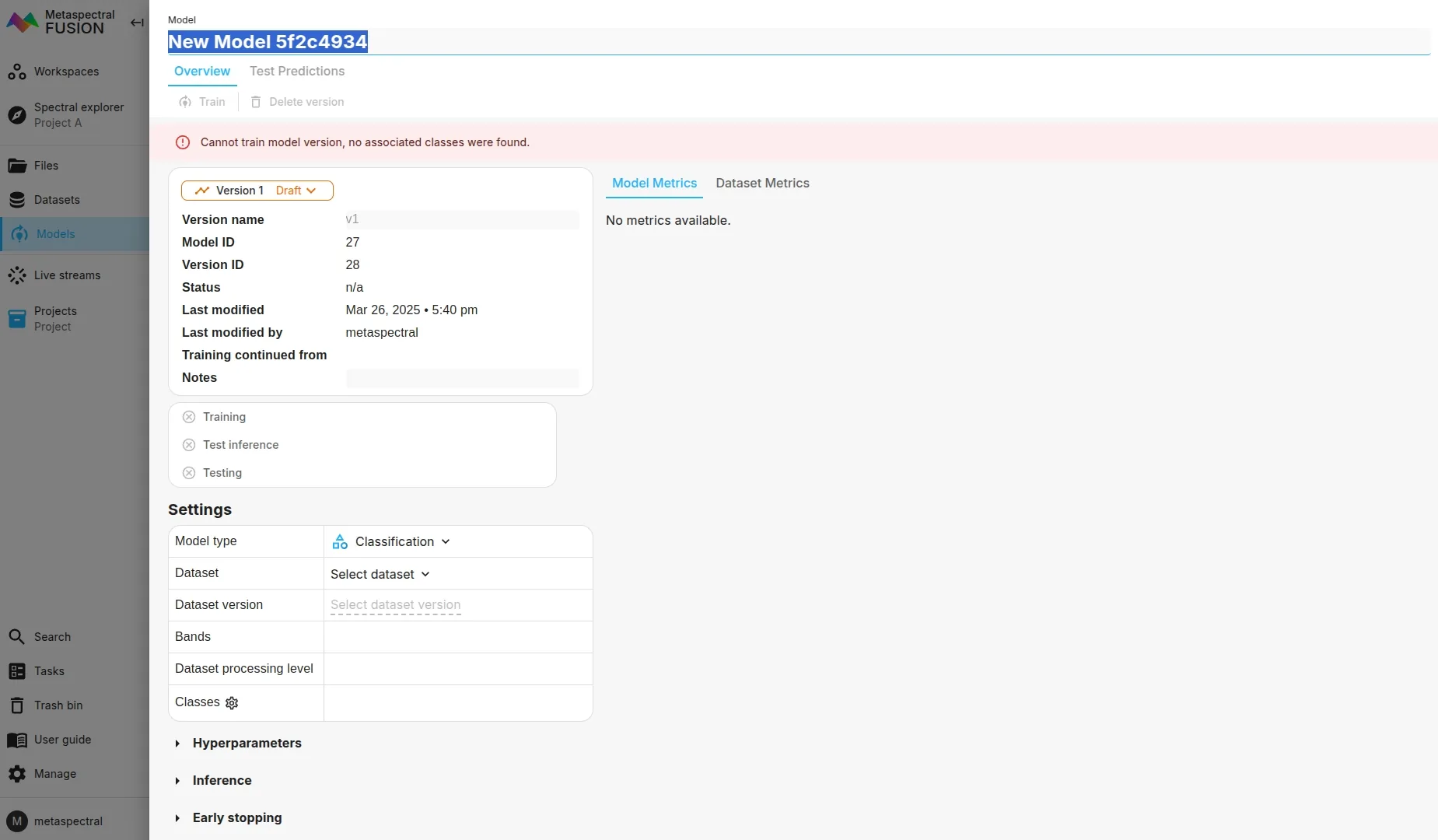Click the Notes input field
Screen dimensions: 1438x840
pos(462,378)
